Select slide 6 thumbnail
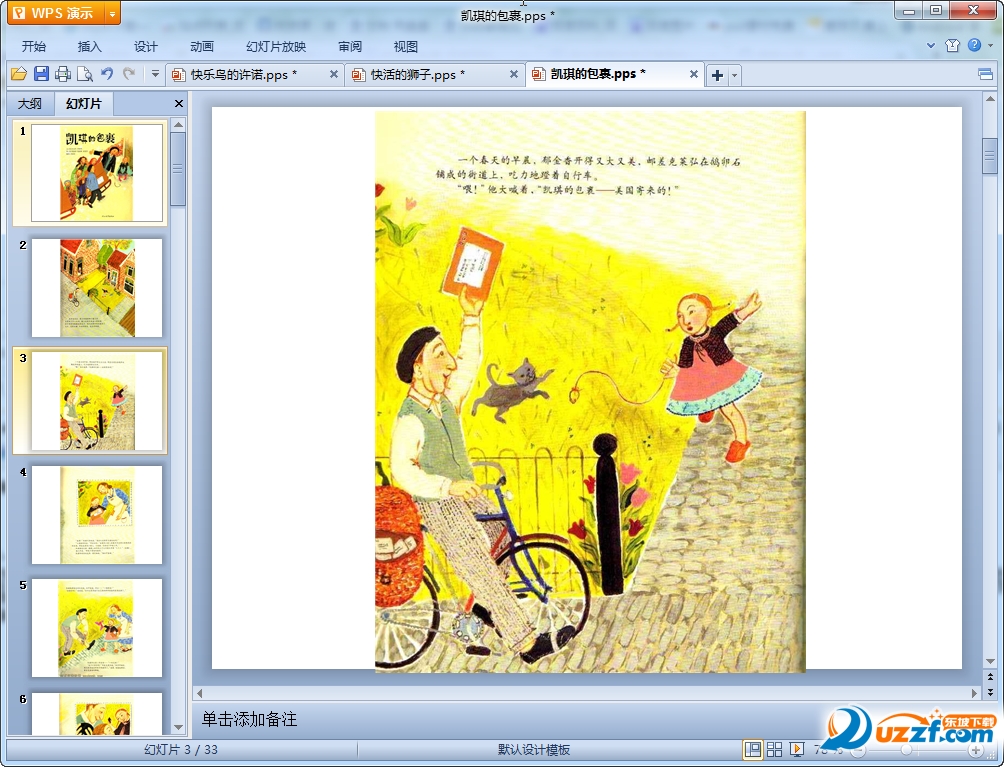 coord(97,714)
